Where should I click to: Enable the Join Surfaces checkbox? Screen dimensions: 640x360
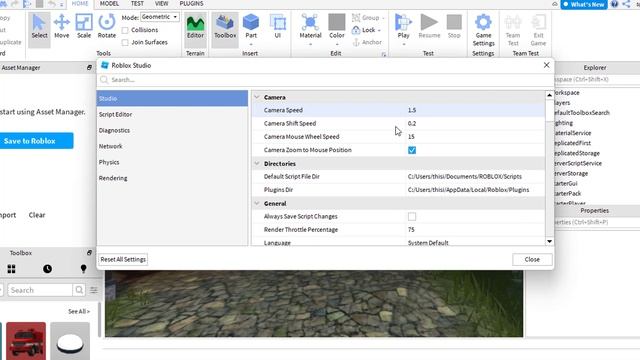125,42
